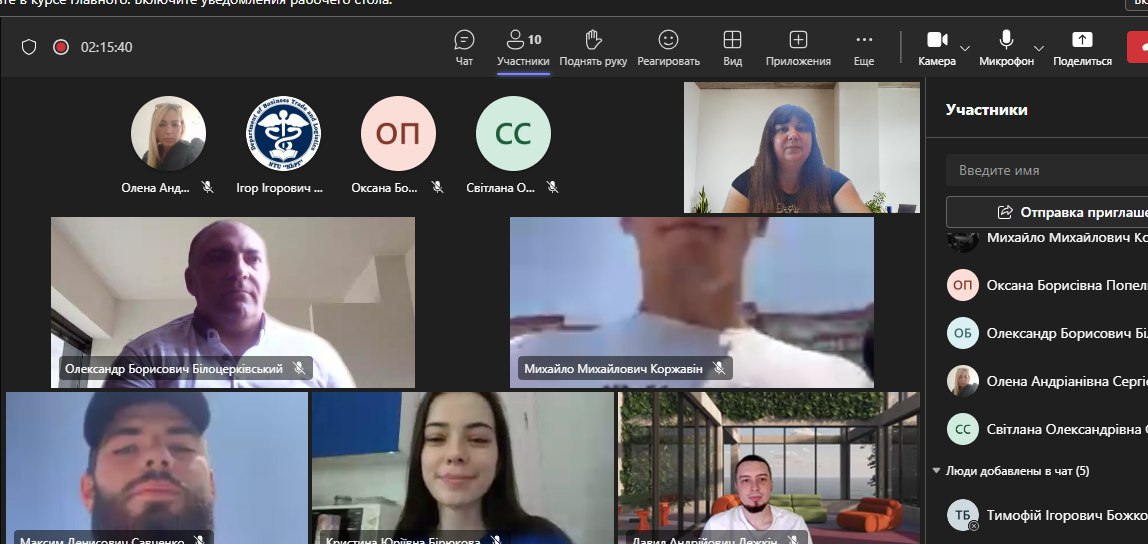Open the Чат panel
Image resolution: width=1148 pixels, height=544 pixels.
464,48
